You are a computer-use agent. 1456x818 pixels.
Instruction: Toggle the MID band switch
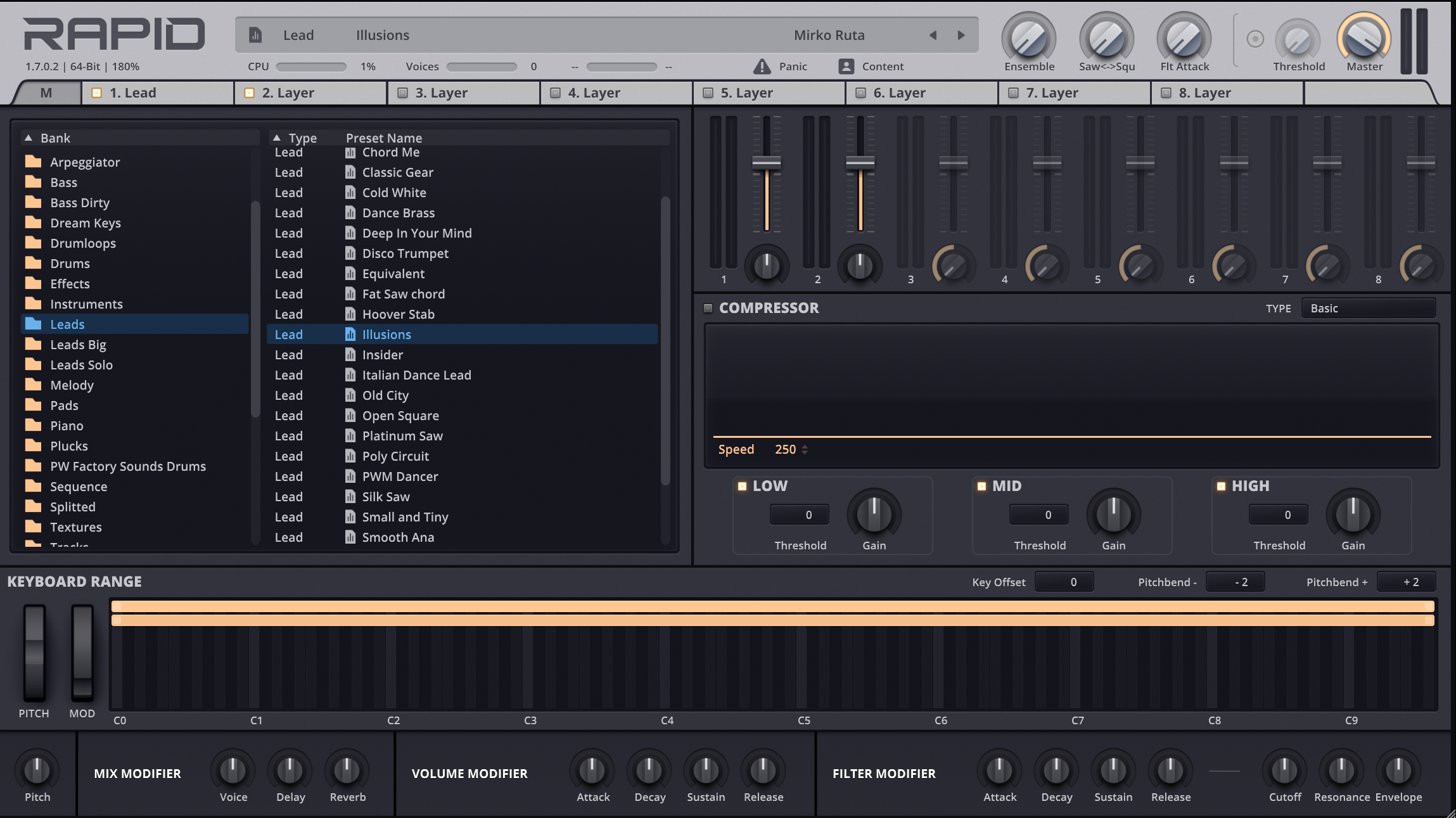pyautogui.click(x=981, y=486)
